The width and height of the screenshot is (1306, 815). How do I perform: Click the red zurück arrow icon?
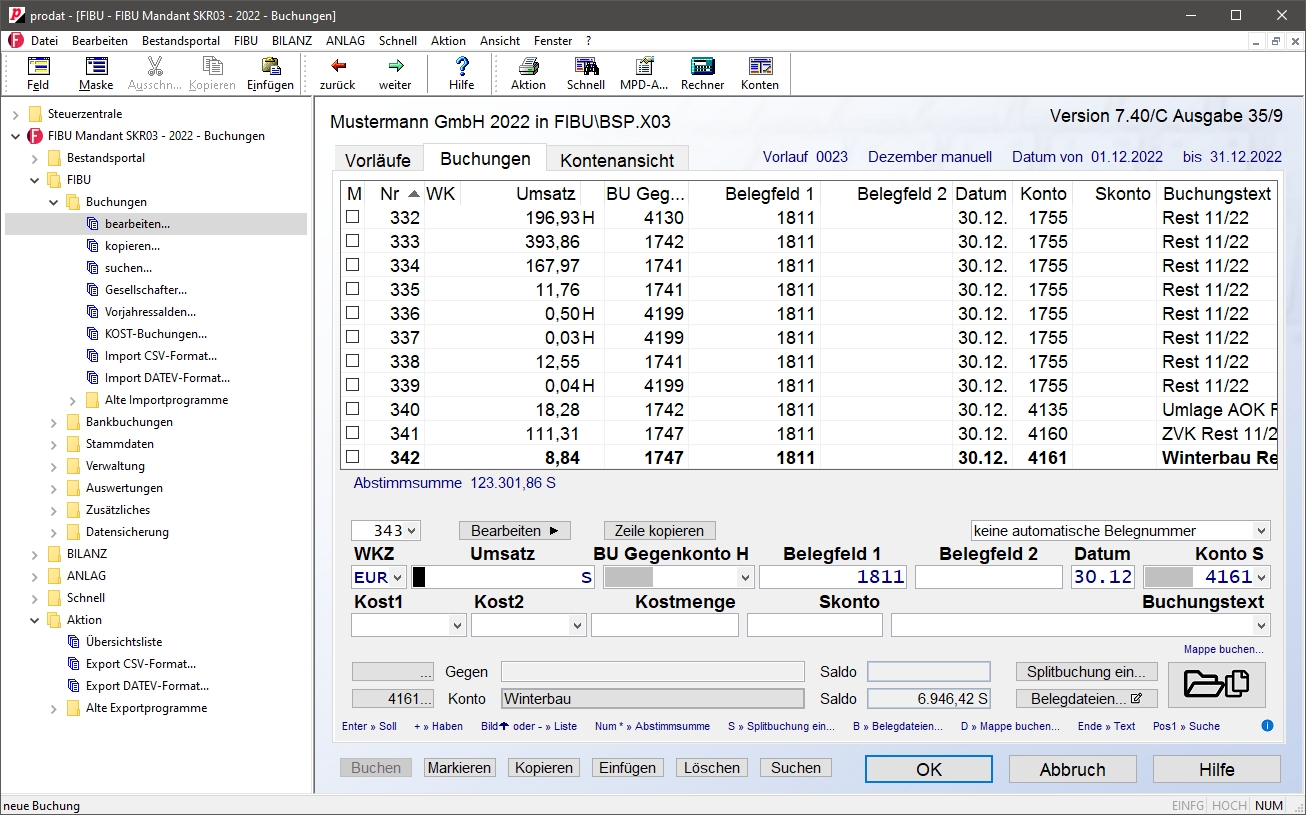tap(338, 67)
